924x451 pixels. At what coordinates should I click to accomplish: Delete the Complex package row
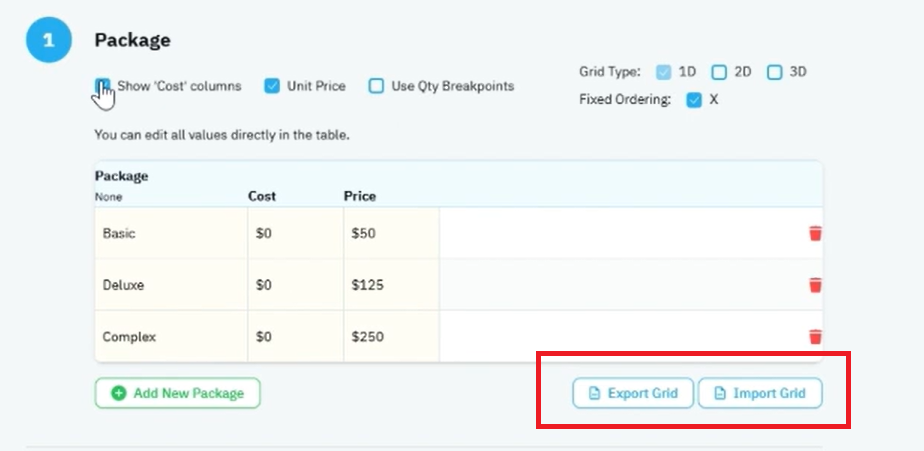(x=815, y=337)
